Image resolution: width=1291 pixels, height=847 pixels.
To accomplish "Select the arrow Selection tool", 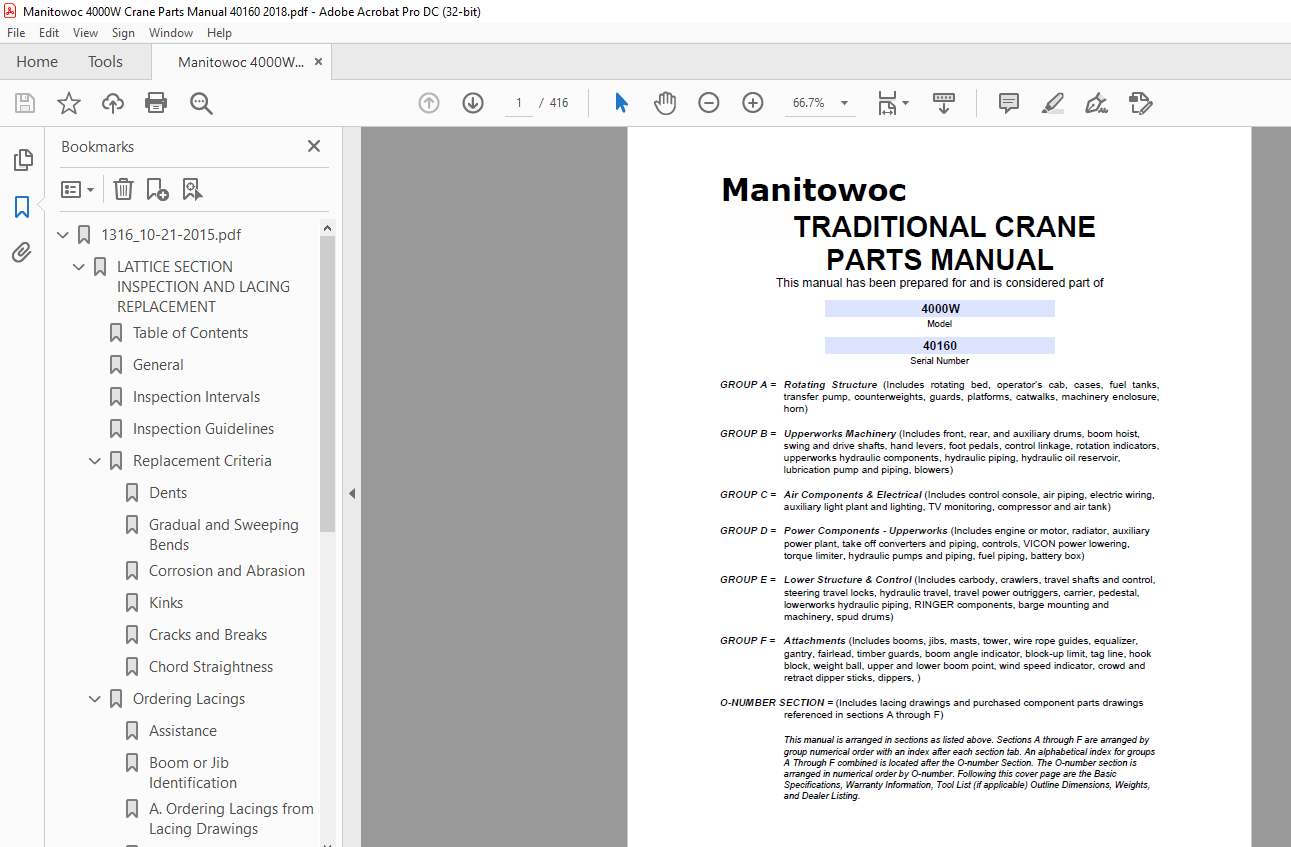I will pos(621,103).
